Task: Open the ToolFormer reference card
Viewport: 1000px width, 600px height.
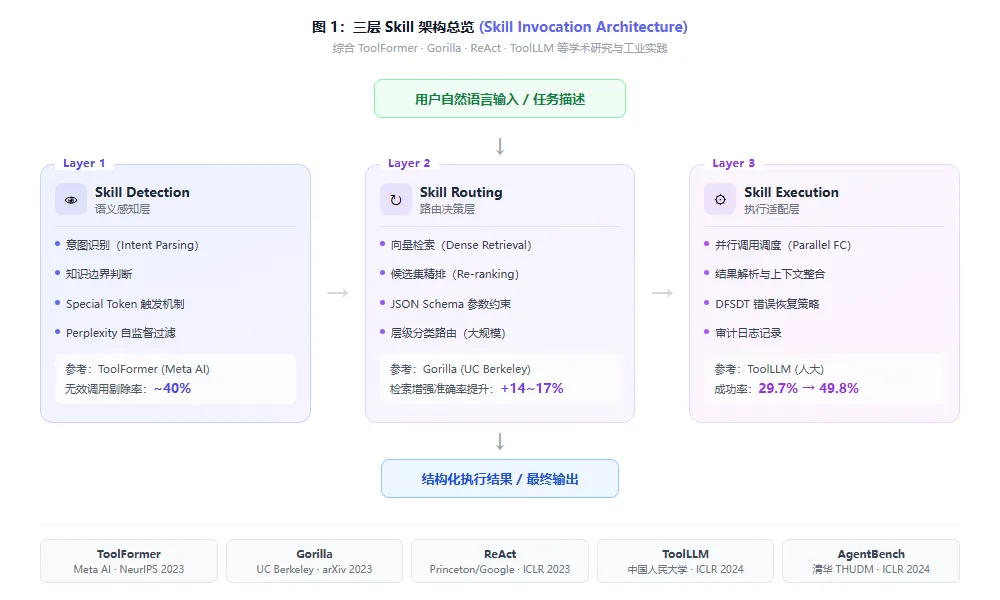Action: [129, 561]
